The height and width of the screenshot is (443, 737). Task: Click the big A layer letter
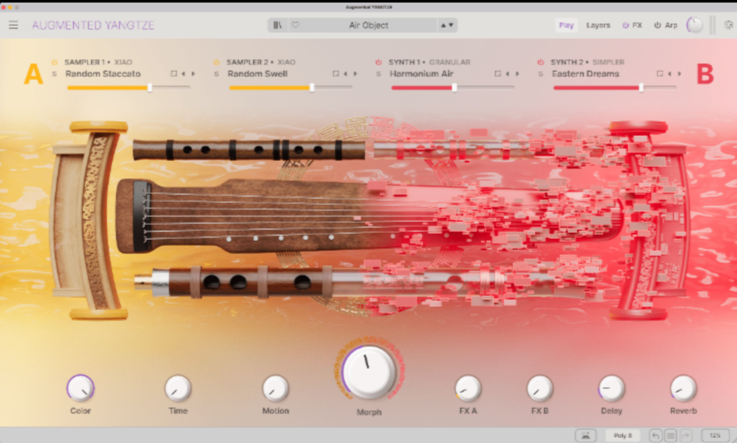[33, 74]
